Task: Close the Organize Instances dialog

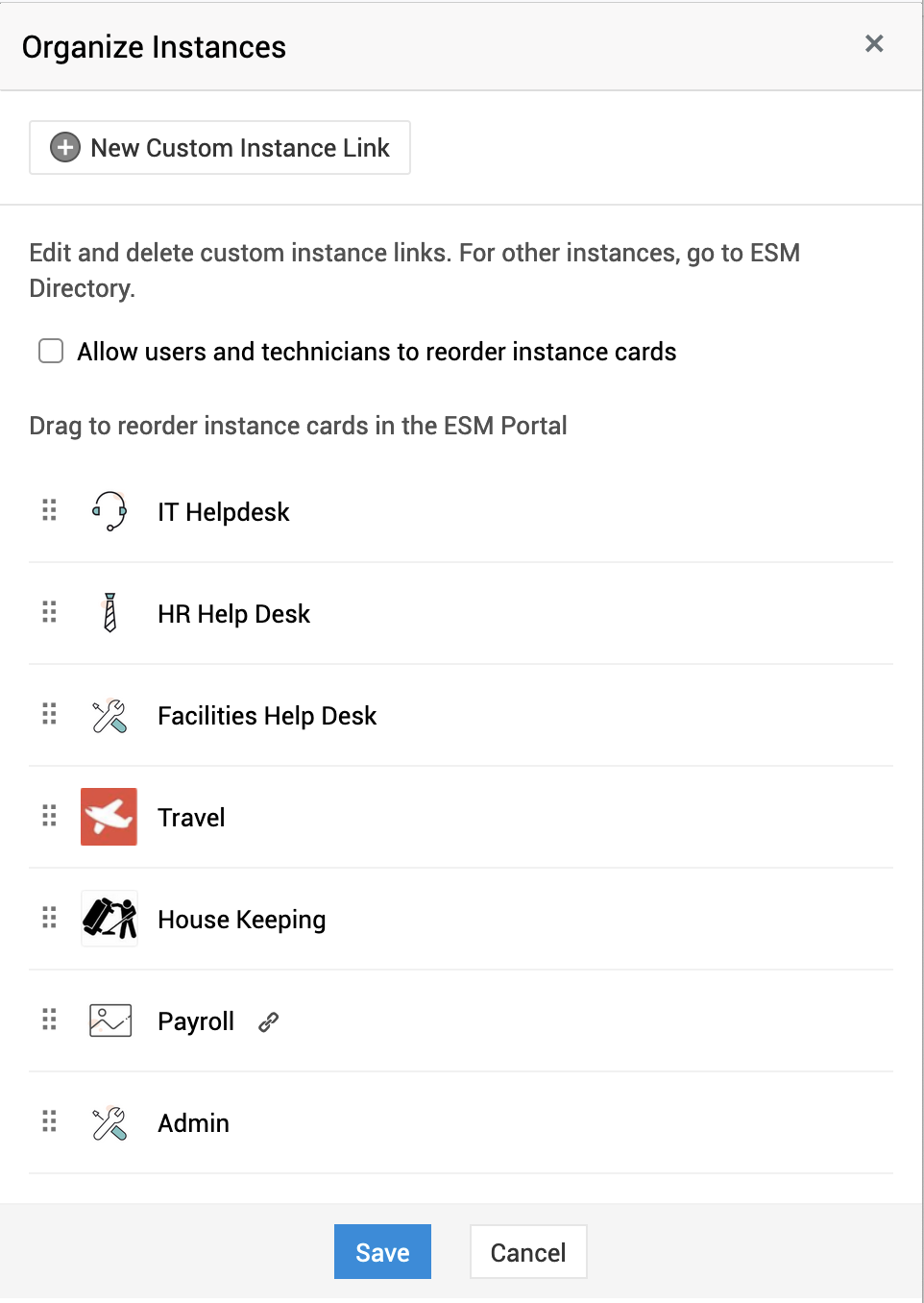Action: point(874,44)
